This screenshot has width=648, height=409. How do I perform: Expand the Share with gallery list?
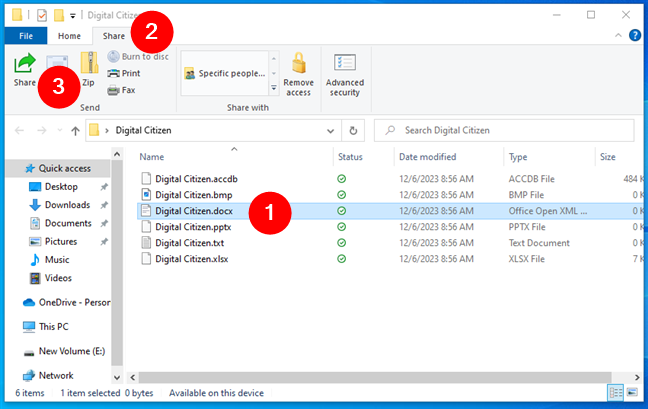tap(274, 88)
